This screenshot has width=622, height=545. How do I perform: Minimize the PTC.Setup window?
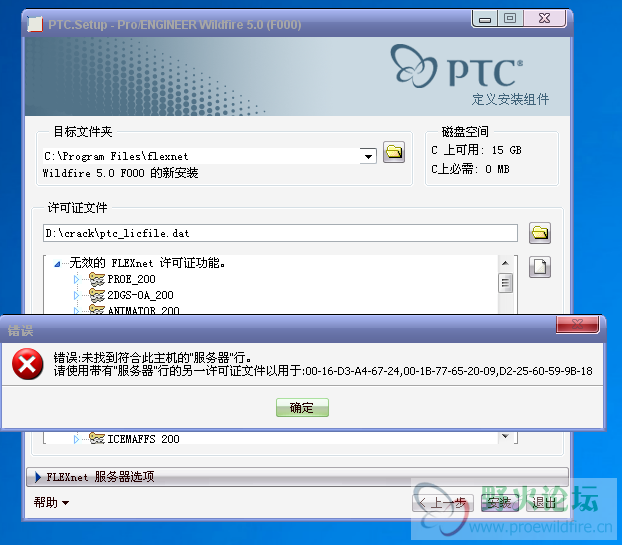tap(485, 18)
